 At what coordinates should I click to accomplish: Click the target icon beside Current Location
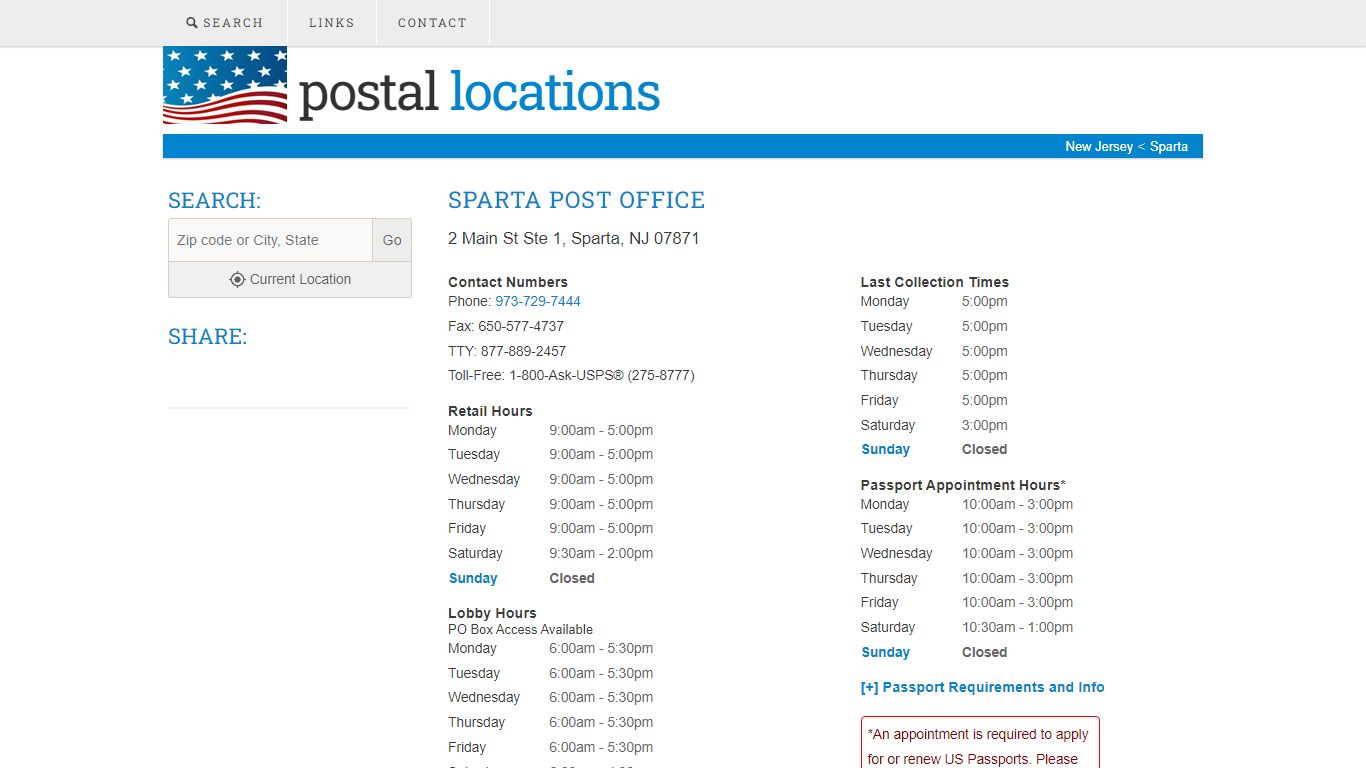pos(237,280)
